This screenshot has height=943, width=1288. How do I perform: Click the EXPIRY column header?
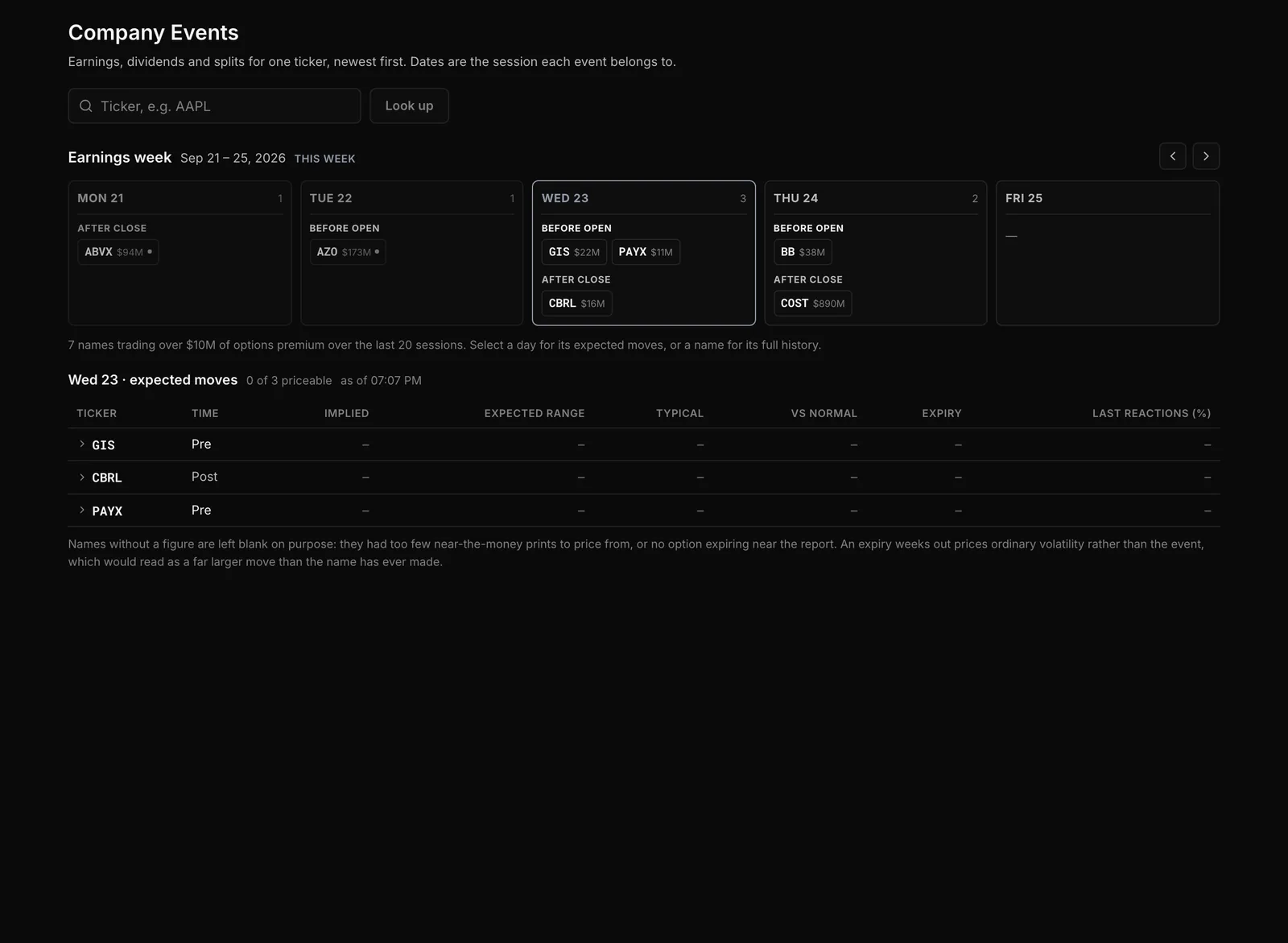[x=942, y=413]
